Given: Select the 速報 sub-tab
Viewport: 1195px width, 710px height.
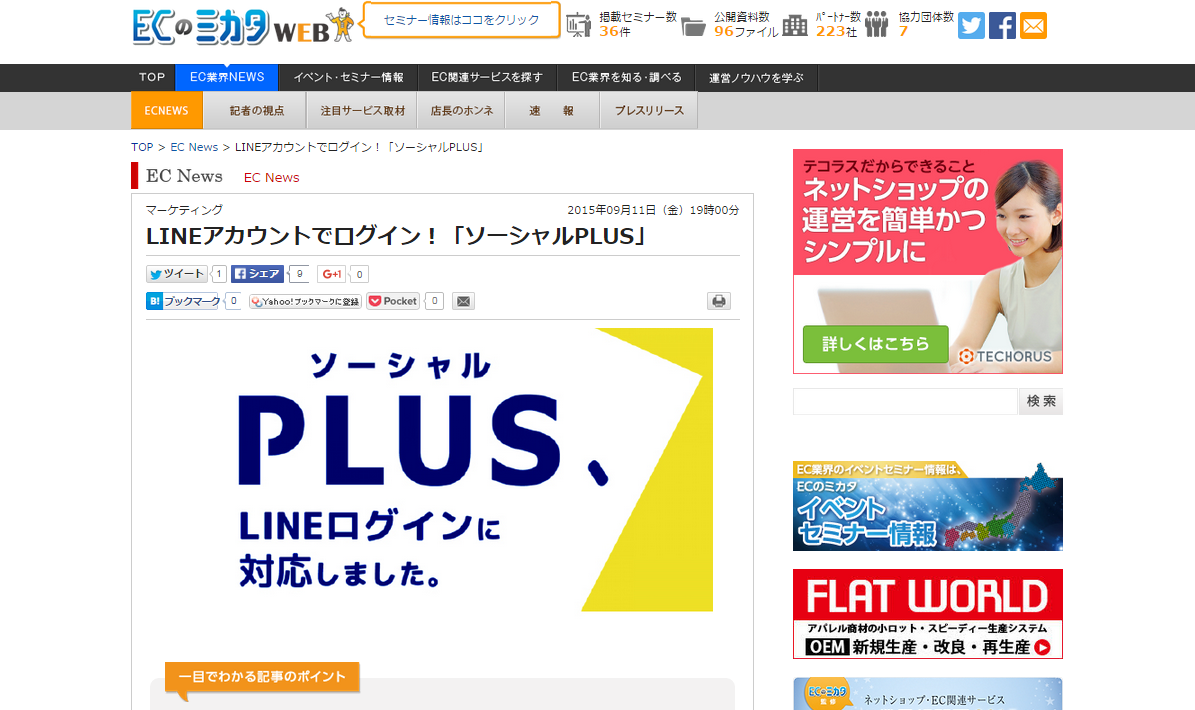Looking at the screenshot, I should 552,110.
